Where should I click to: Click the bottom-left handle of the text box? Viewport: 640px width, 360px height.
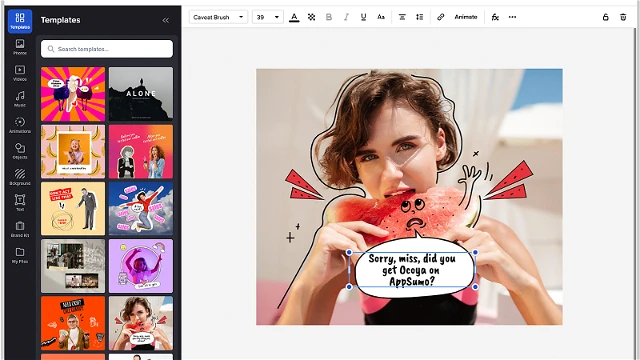tap(349, 287)
